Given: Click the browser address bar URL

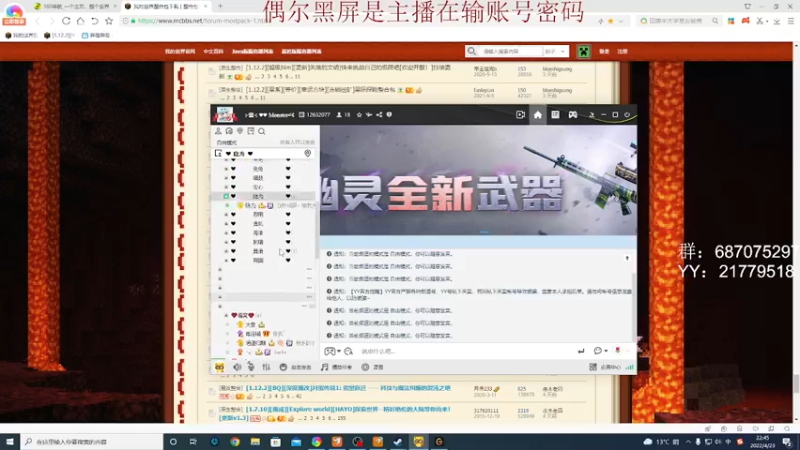Looking at the screenshot, I should tap(202, 21).
